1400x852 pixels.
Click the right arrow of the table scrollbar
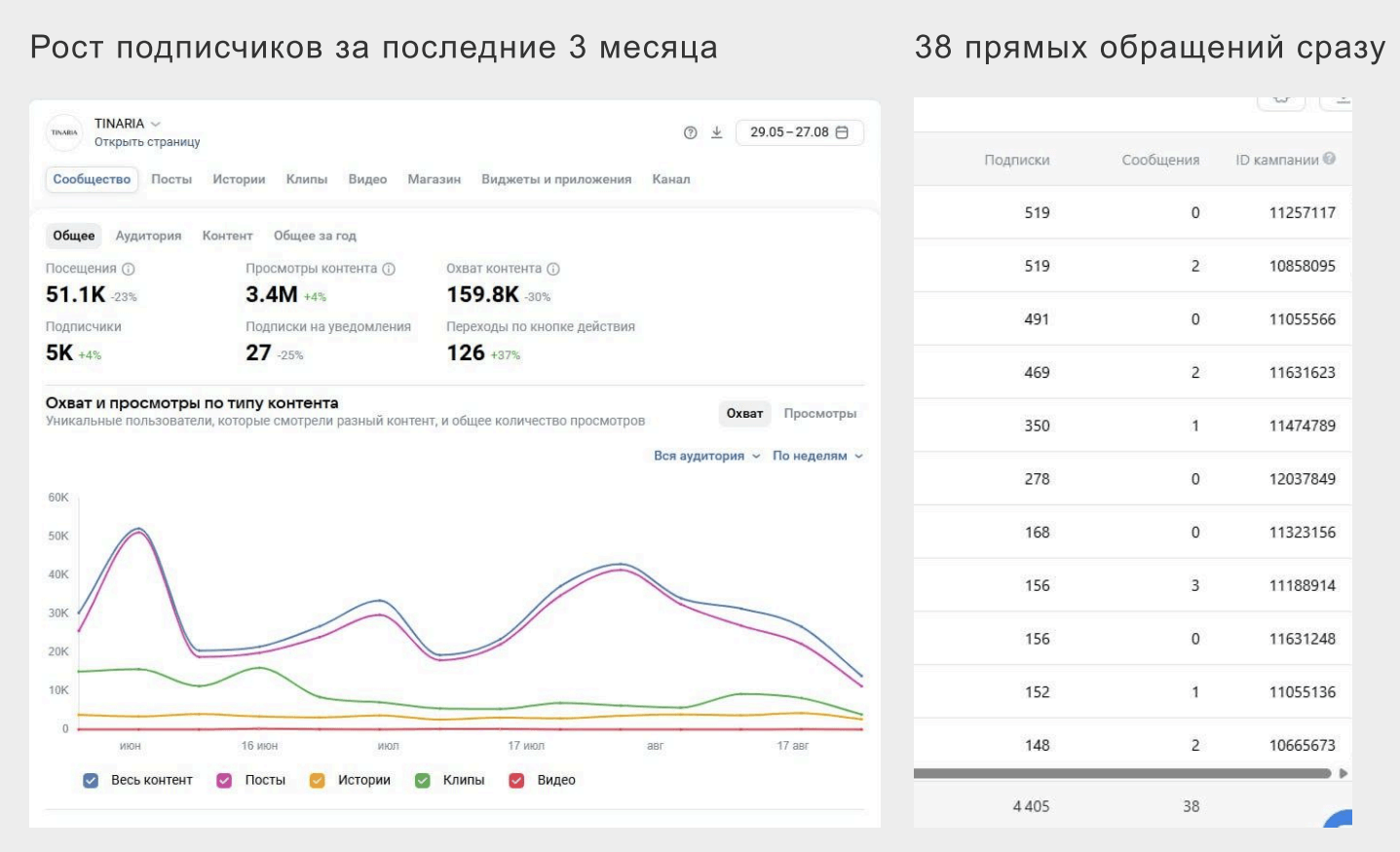[1344, 773]
